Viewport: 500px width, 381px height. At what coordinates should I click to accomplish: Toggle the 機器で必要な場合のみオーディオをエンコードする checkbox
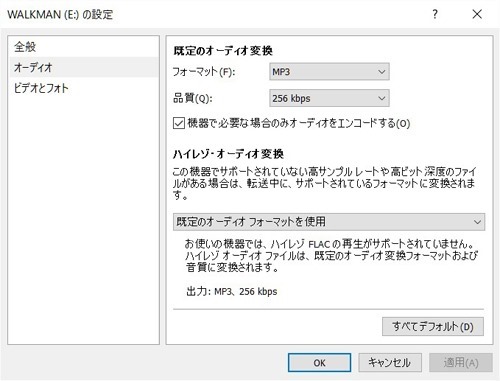coord(179,123)
